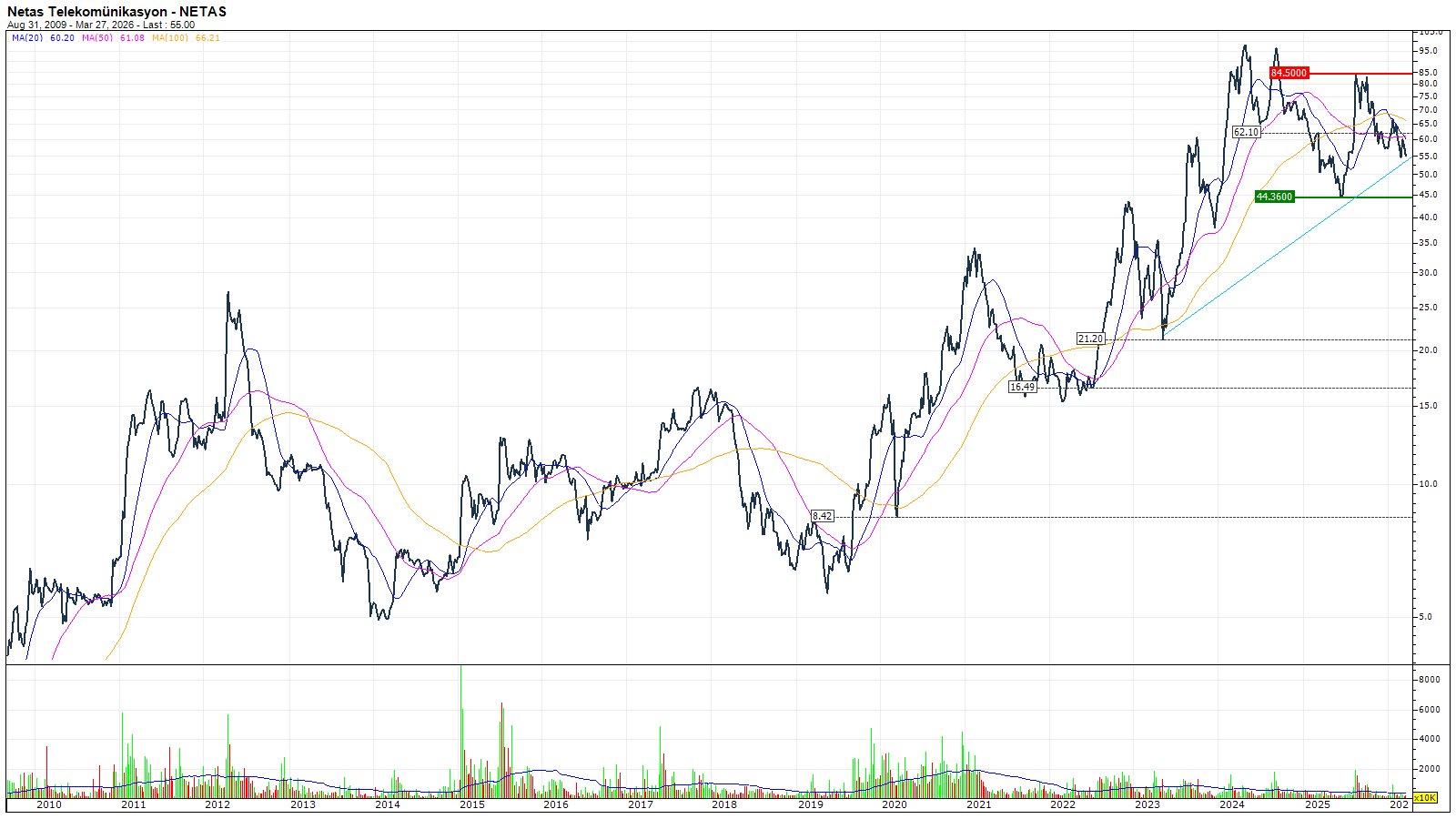Click the 4000 value on volume axis
1456x819 pixels.
1429,739
